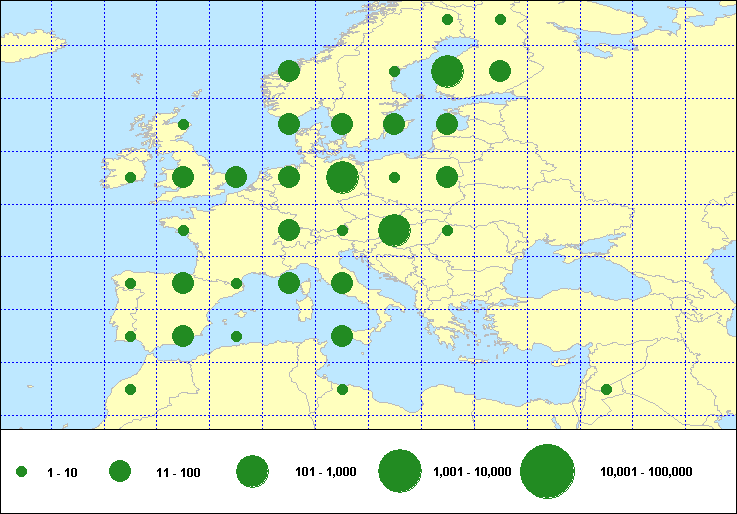The image size is (737, 514).
Task: Click the 10,001 - 100,000 legend circle
Action: coord(547,472)
